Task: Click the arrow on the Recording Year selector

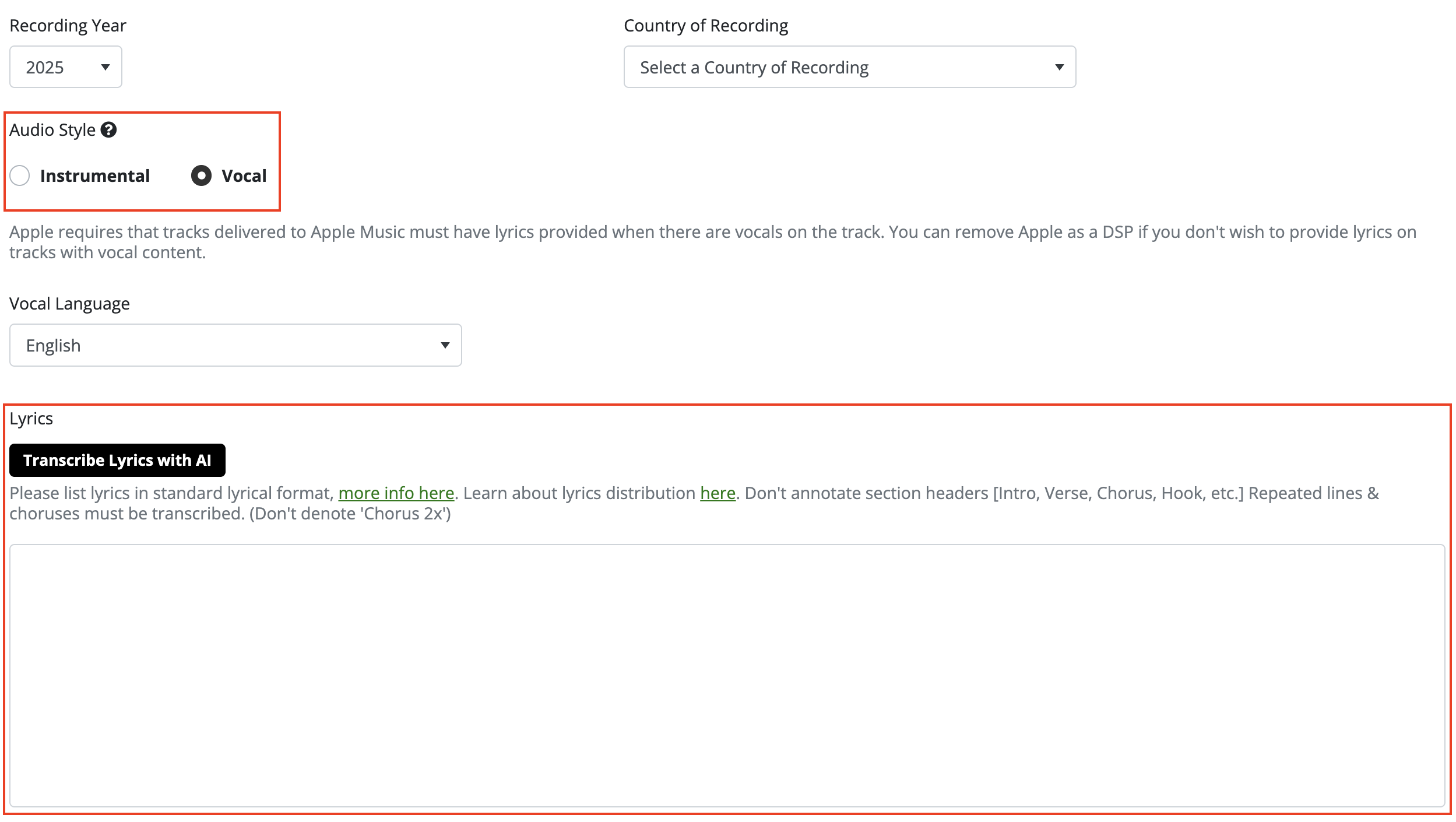Action: [105, 67]
